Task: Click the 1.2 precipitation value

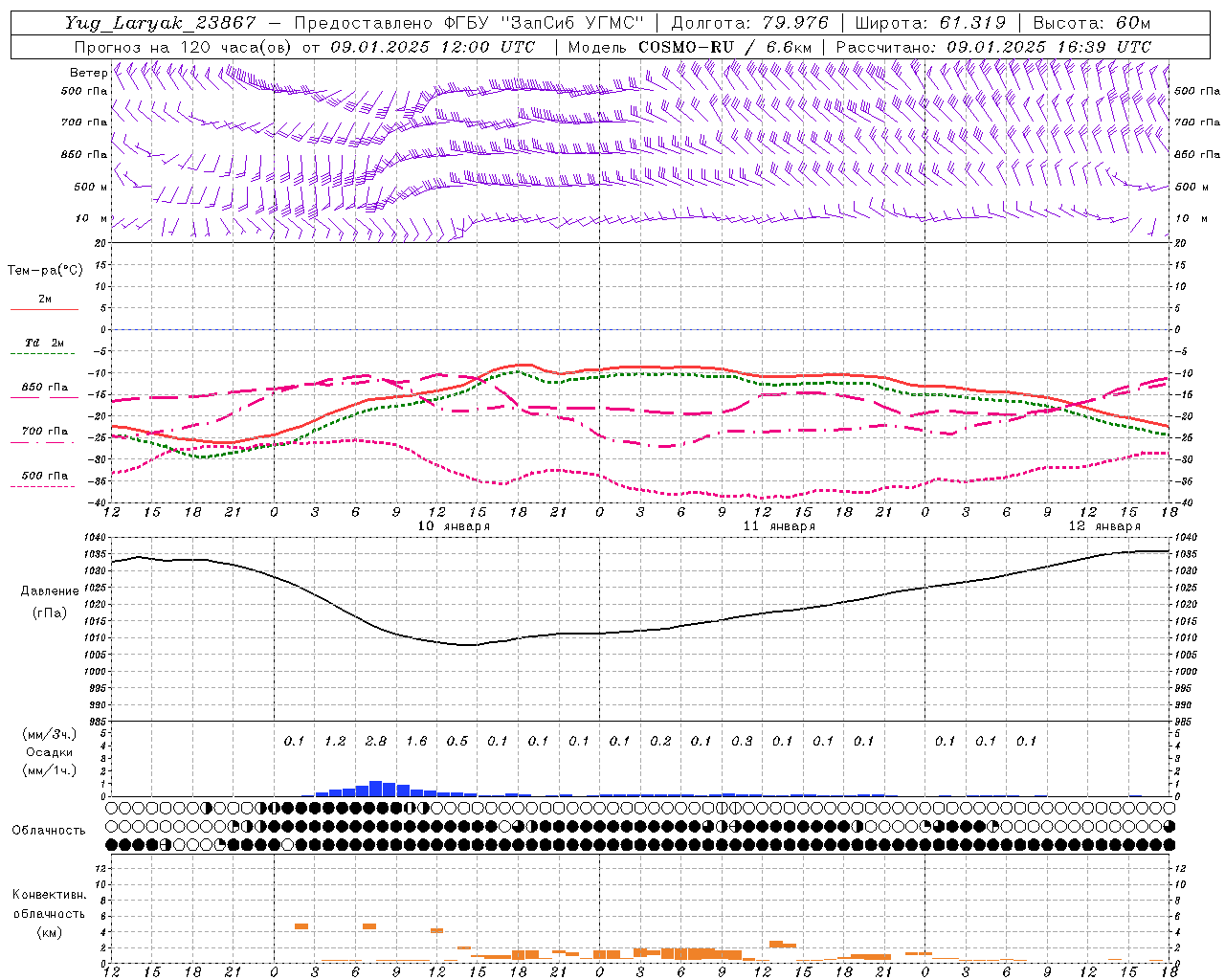Action: click(335, 741)
